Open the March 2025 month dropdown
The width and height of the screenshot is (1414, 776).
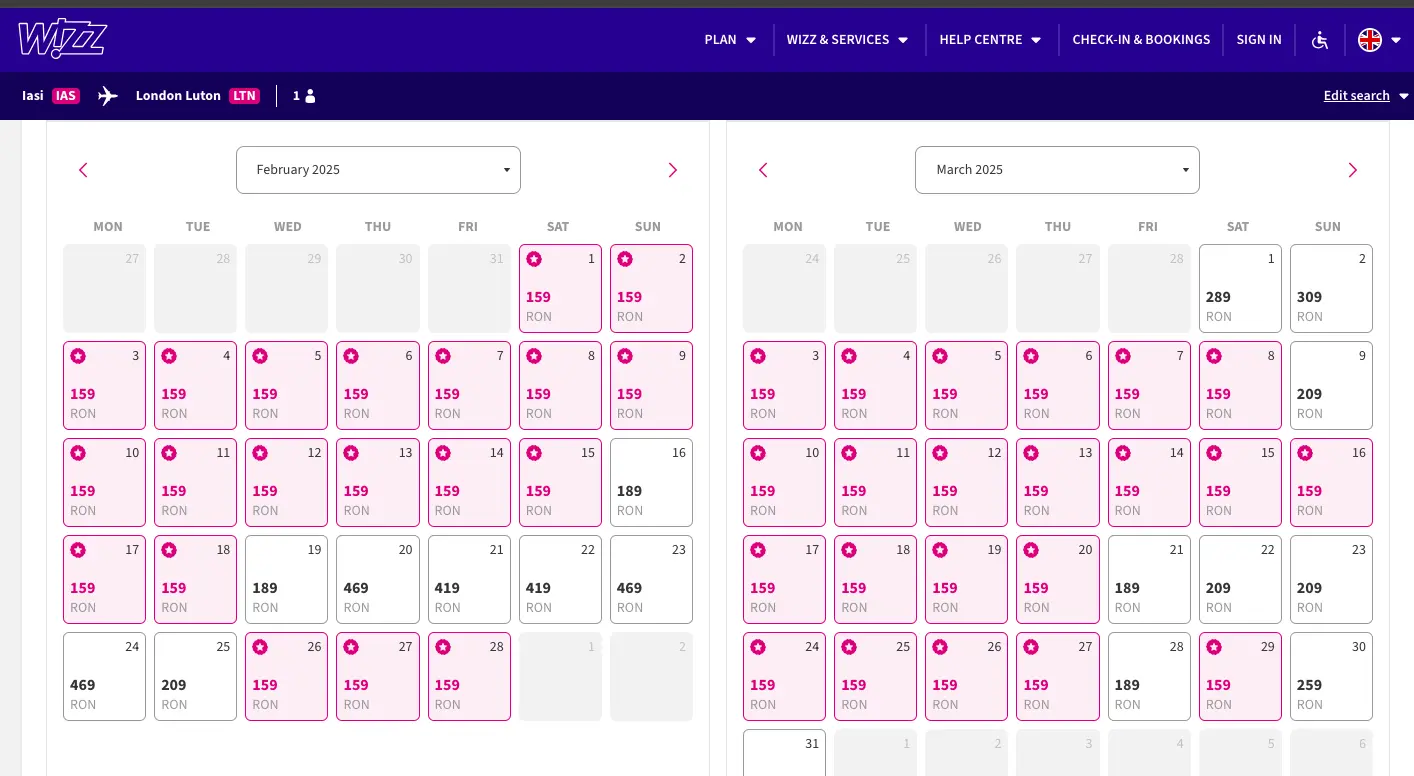click(1057, 170)
